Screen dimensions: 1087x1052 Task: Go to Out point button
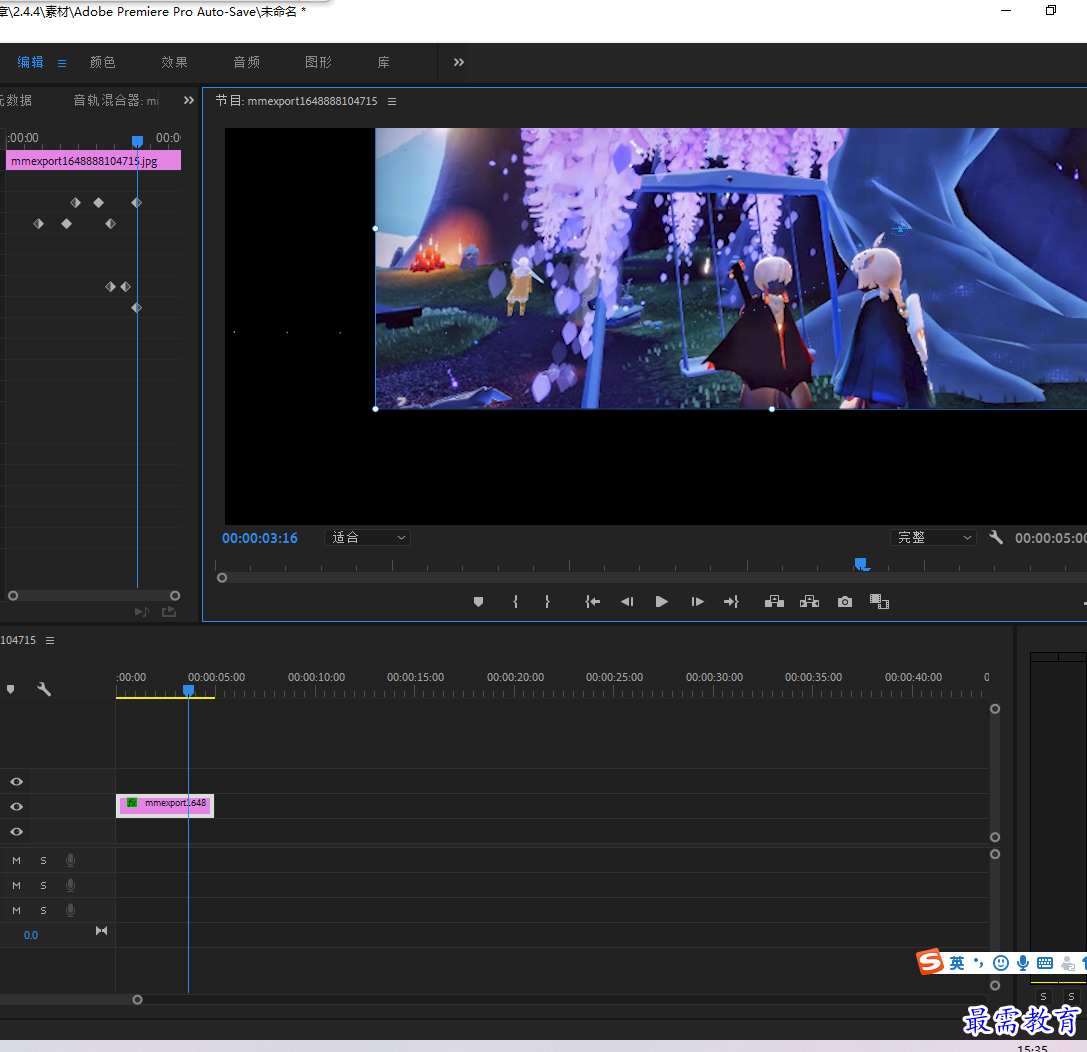(731, 602)
